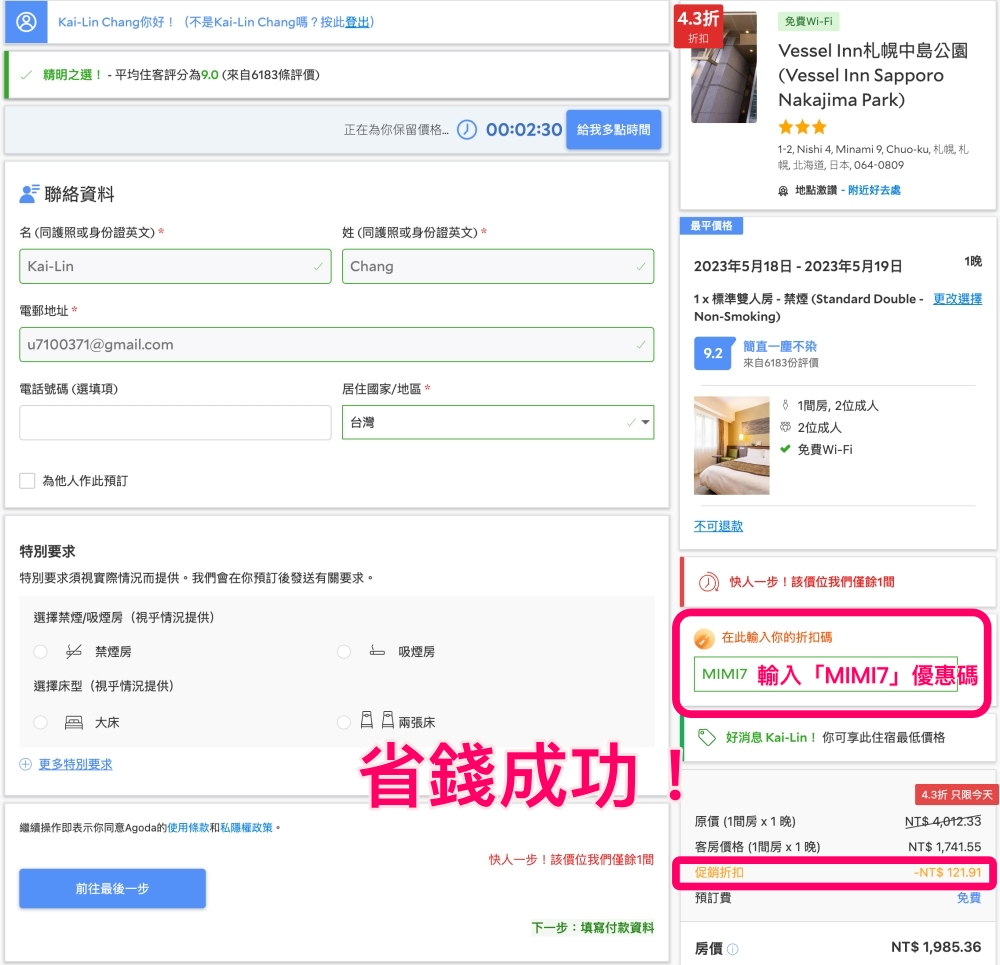
Task: Click the 預訂費 免費 value
Action: tap(969, 898)
